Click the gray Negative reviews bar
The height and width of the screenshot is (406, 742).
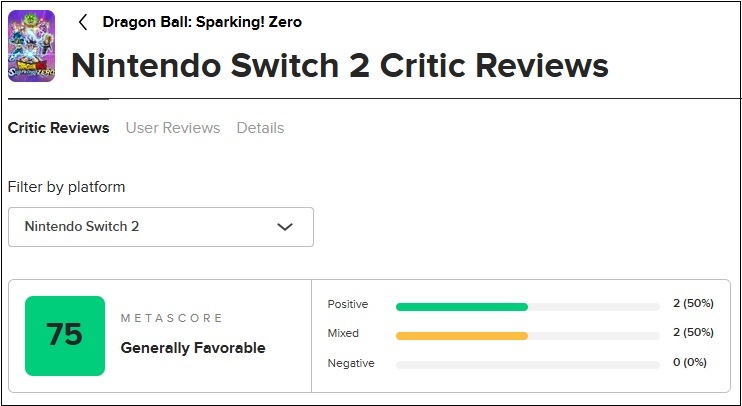[527, 364]
